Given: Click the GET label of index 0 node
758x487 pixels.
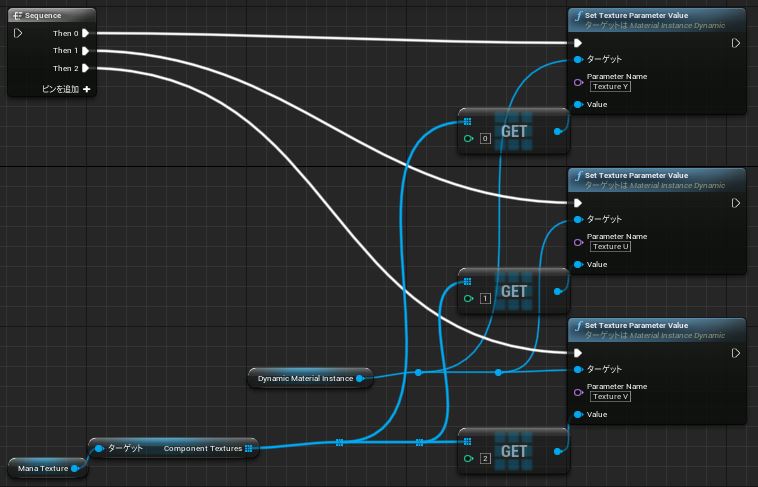Looking at the screenshot, I should click(514, 132).
